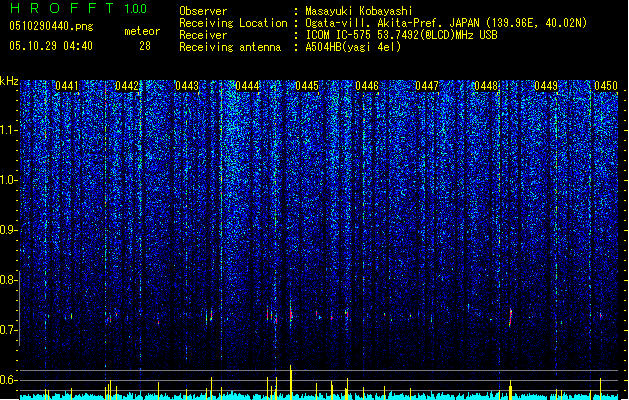The width and height of the screenshot is (629, 400).
Task: Click the strong red meteor echo after 0448
Action: pos(510,317)
